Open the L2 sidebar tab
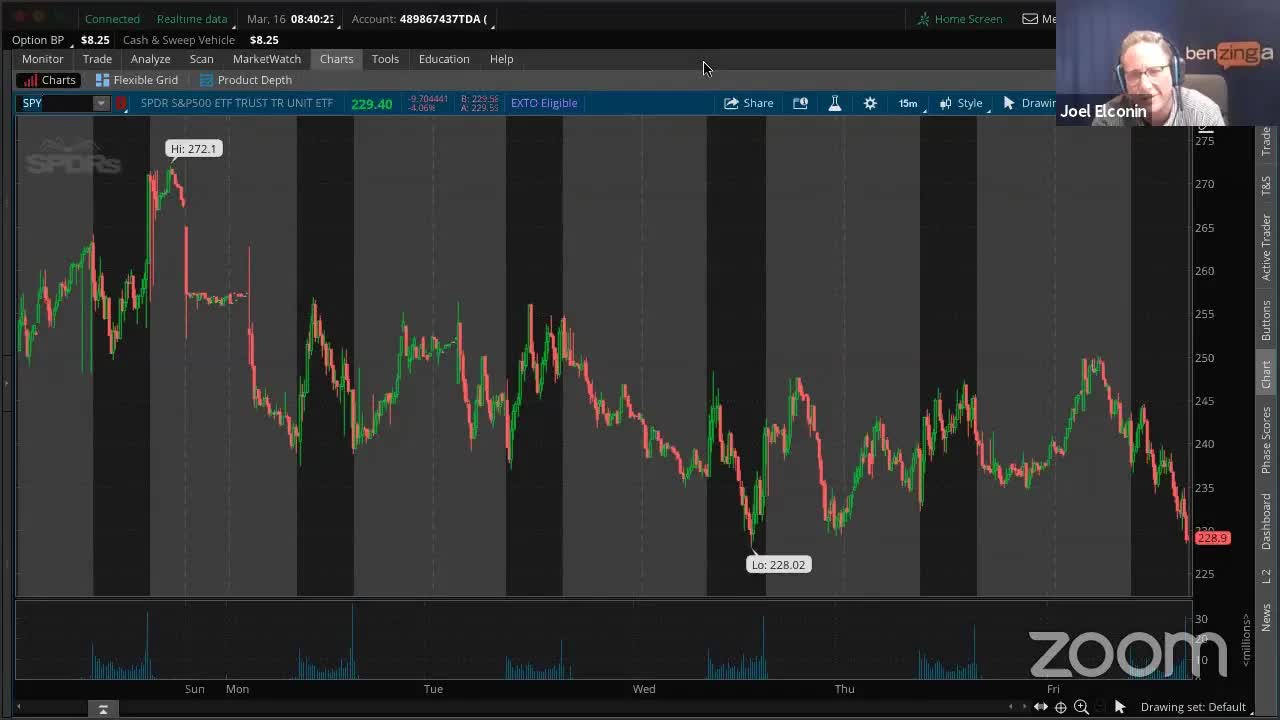The height and width of the screenshot is (720, 1280). pos(1266,576)
